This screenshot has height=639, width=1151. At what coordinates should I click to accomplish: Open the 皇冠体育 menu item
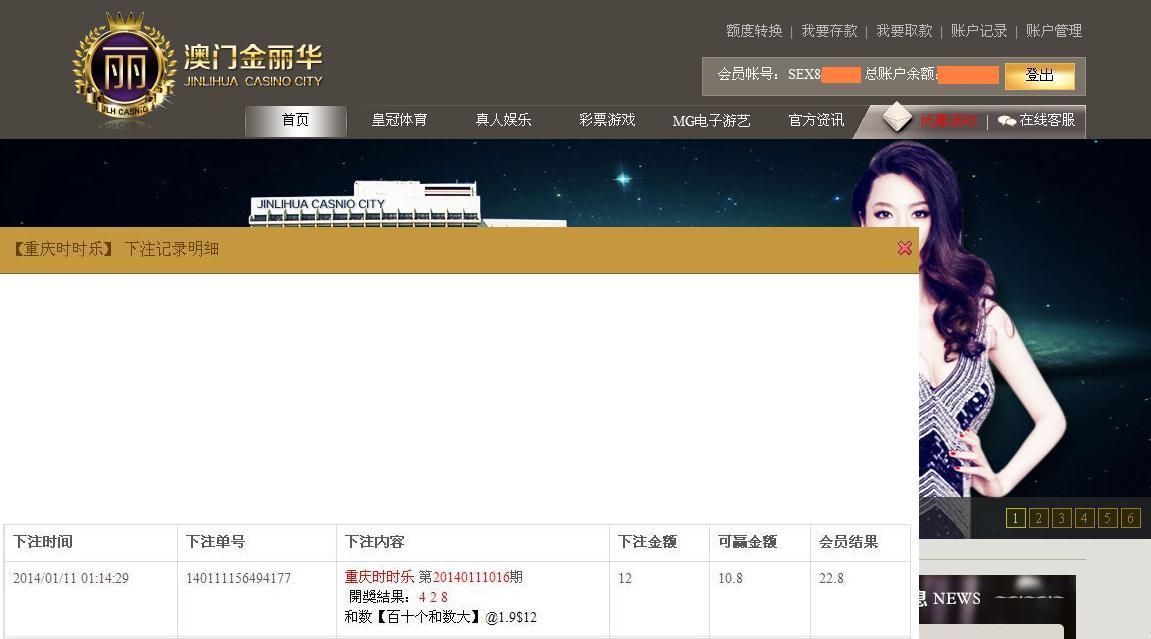[x=399, y=120]
